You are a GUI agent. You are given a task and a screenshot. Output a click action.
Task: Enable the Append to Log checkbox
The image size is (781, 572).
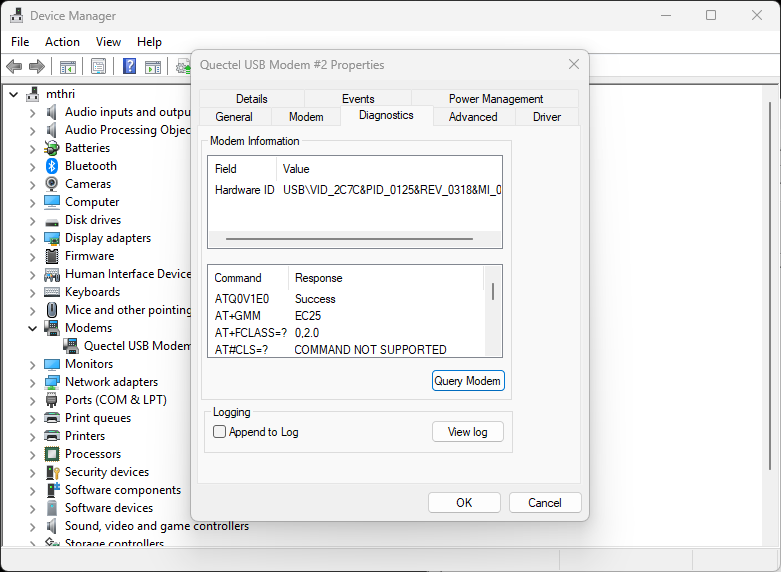219,431
